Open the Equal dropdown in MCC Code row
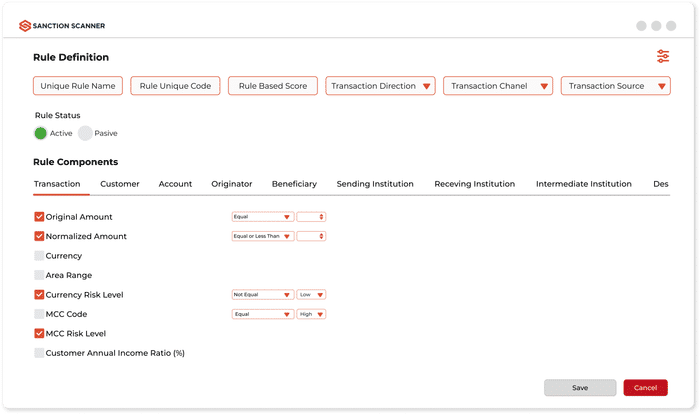Viewport: 700px width, 414px height. point(262,314)
